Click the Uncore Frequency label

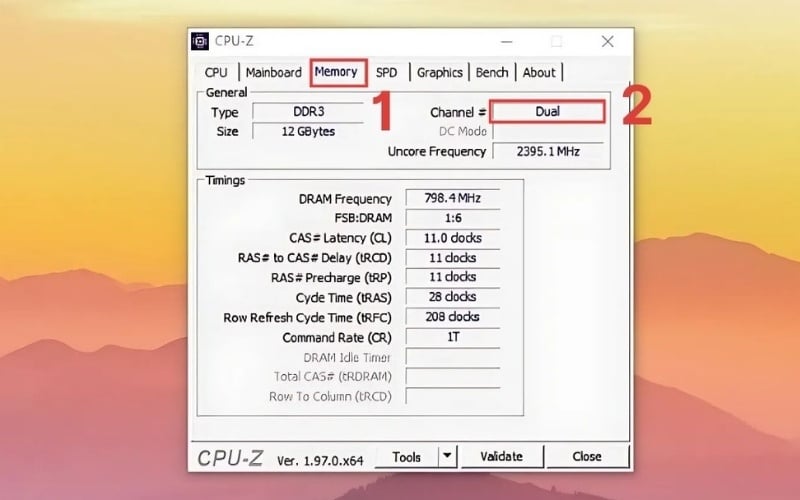(437, 152)
